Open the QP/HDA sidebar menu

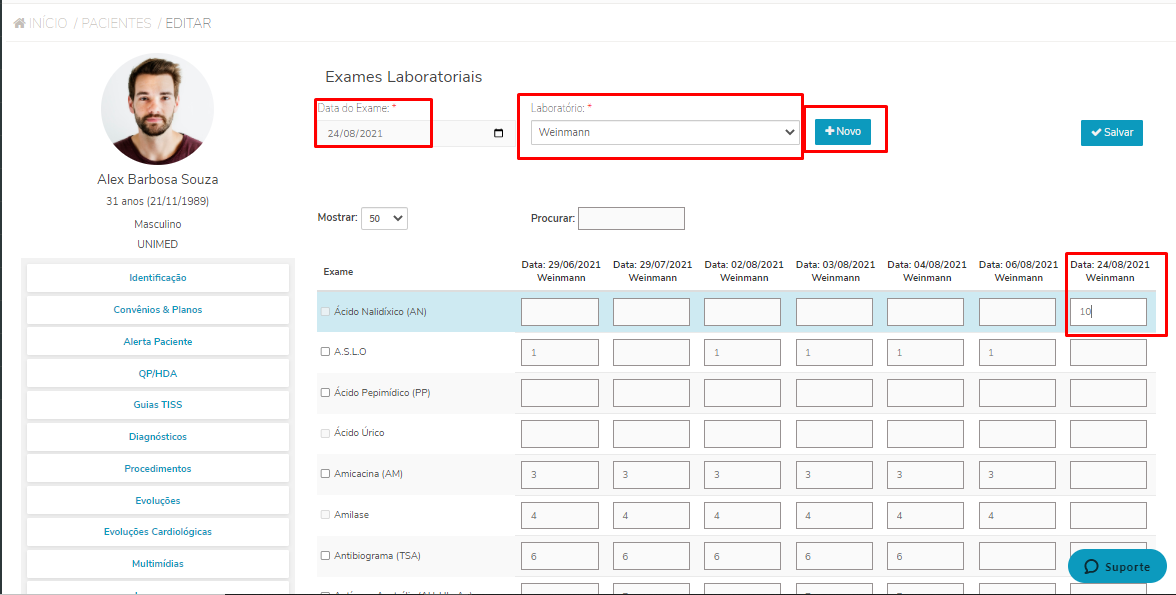(x=158, y=374)
